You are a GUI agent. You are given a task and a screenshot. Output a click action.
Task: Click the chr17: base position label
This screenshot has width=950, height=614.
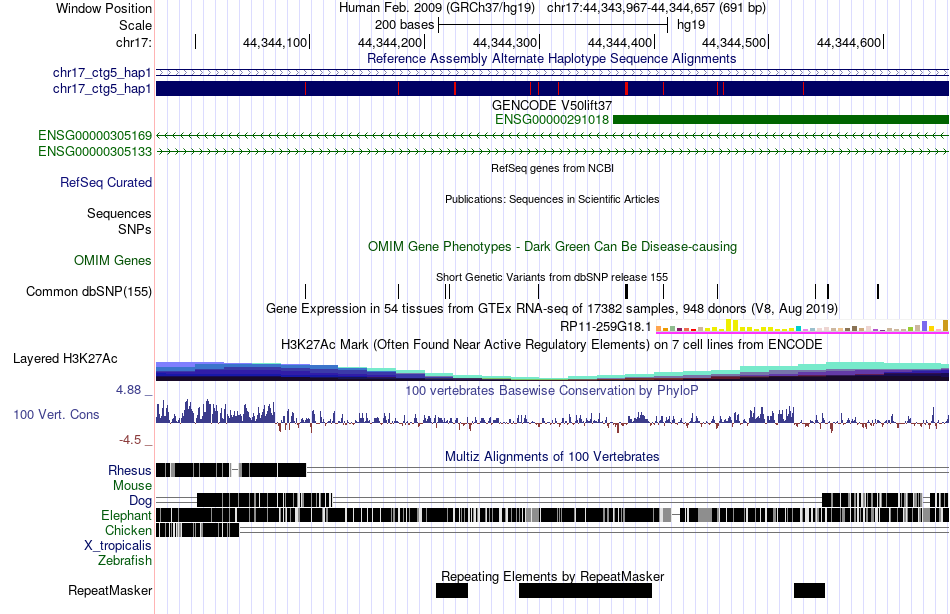[x=134, y=42]
